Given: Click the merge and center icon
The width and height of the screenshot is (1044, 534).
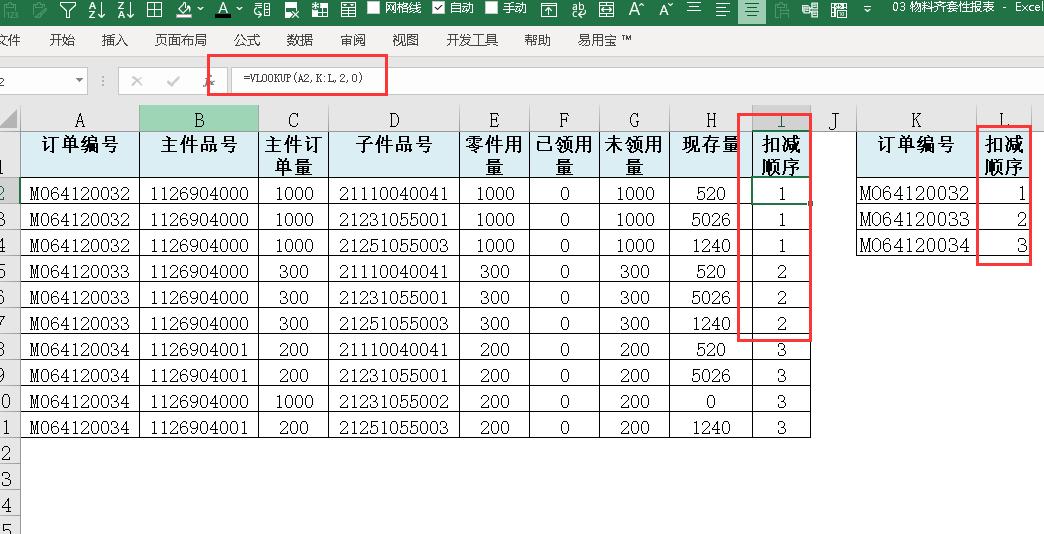Looking at the screenshot, I should 607,9.
